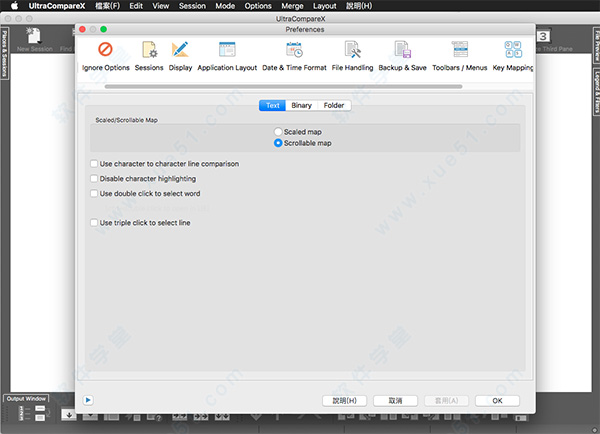Enable triple click to select line
The height and width of the screenshot is (434, 600).
94,223
